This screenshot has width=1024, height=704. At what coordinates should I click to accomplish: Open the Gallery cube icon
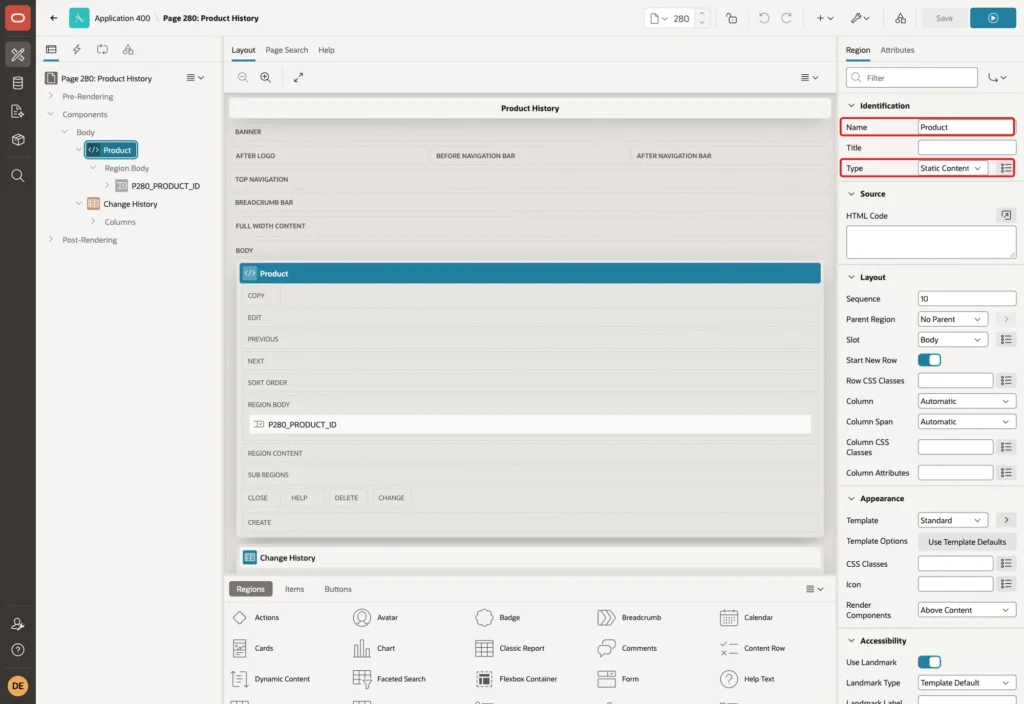click(x=18, y=139)
